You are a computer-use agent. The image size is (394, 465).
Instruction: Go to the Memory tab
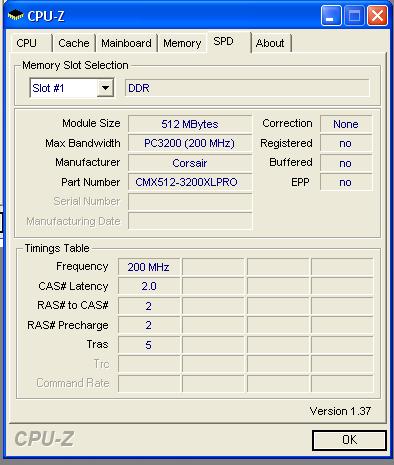pos(182,43)
